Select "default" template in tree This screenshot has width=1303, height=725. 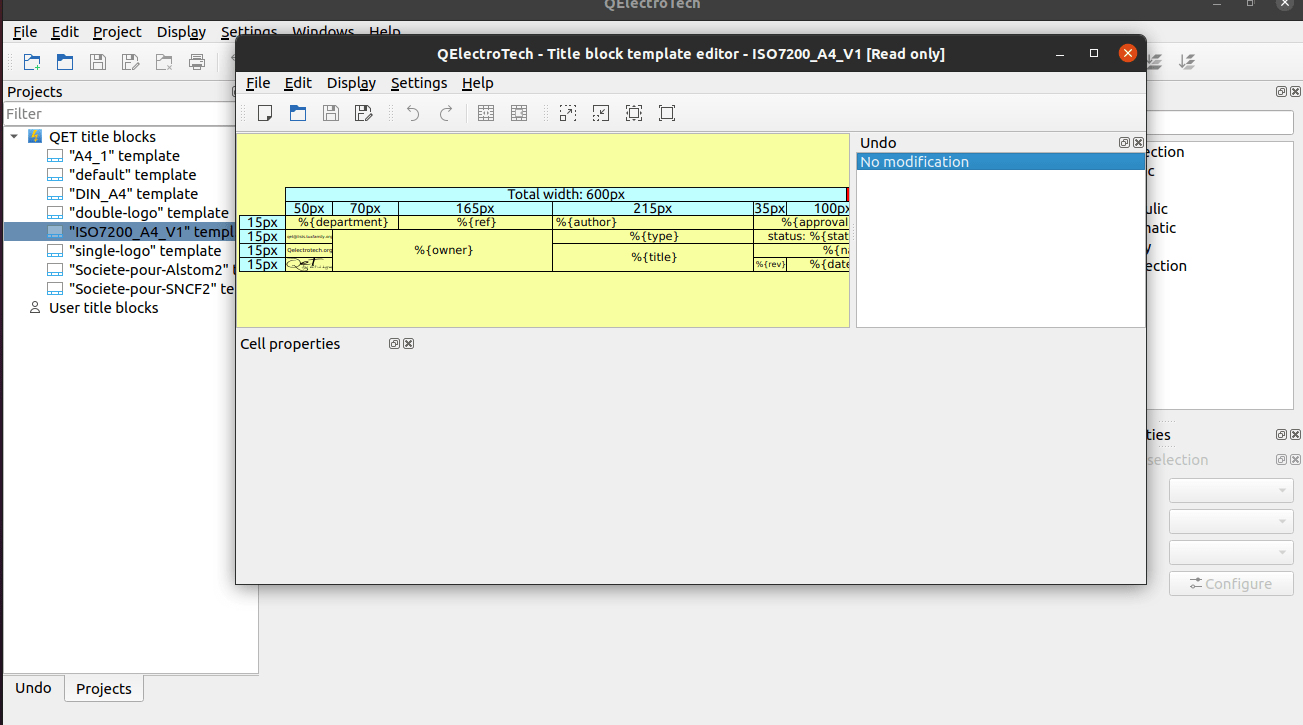133,175
